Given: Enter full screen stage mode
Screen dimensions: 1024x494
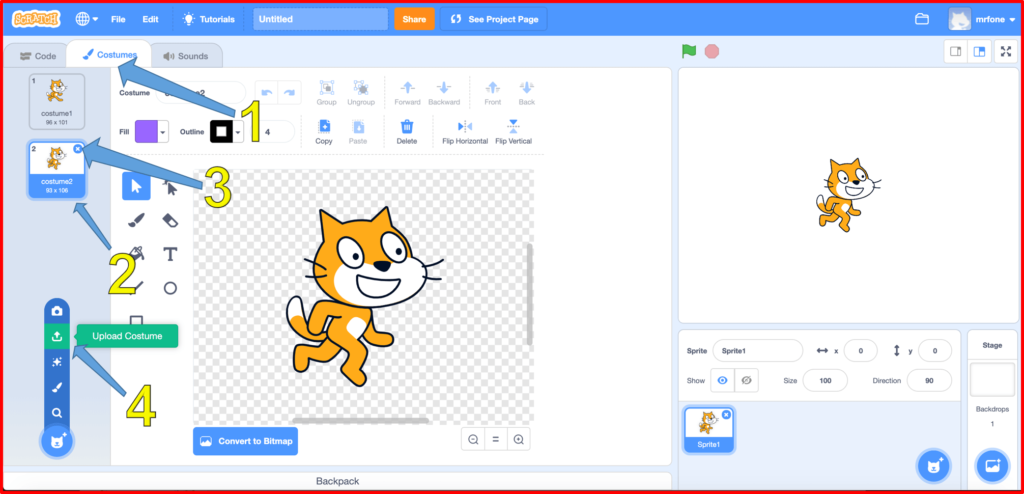Looking at the screenshot, I should click(x=1006, y=52).
